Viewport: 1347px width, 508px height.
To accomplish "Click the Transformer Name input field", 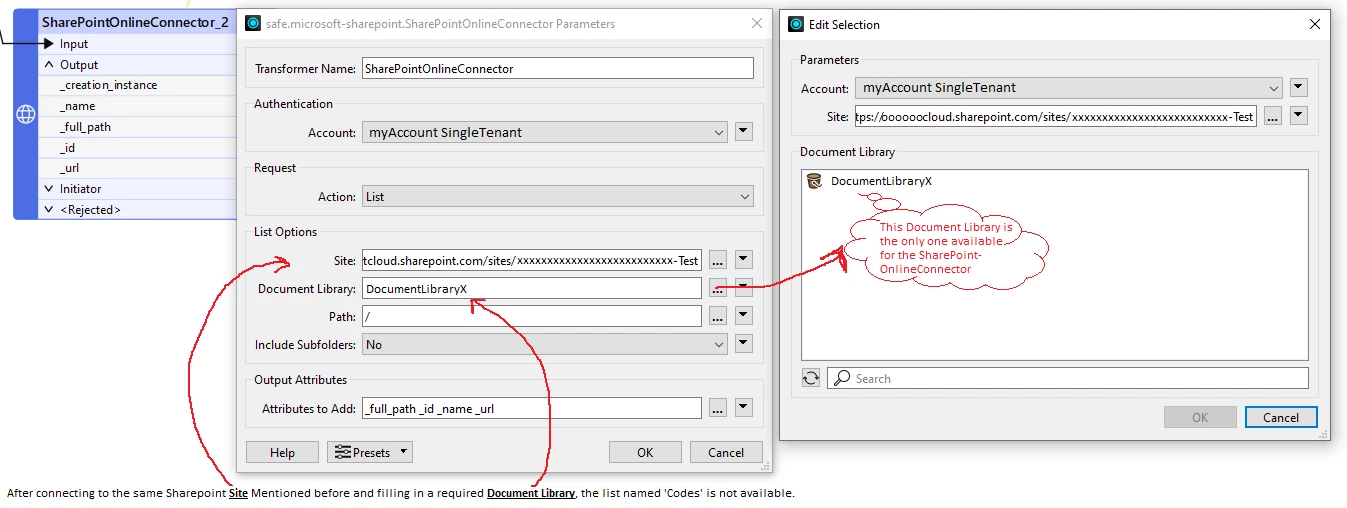I will tap(558, 68).
